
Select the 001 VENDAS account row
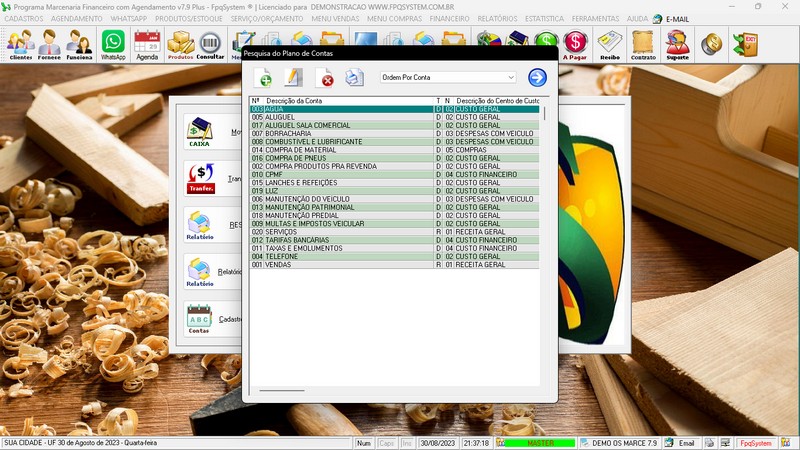[394, 265]
